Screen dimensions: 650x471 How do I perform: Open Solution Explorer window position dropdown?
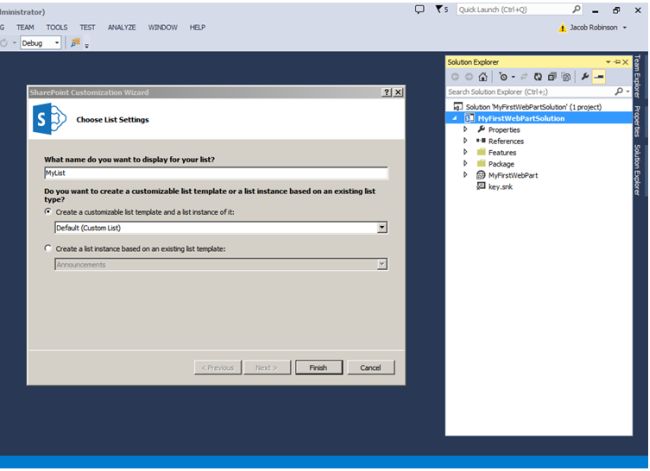(608, 62)
